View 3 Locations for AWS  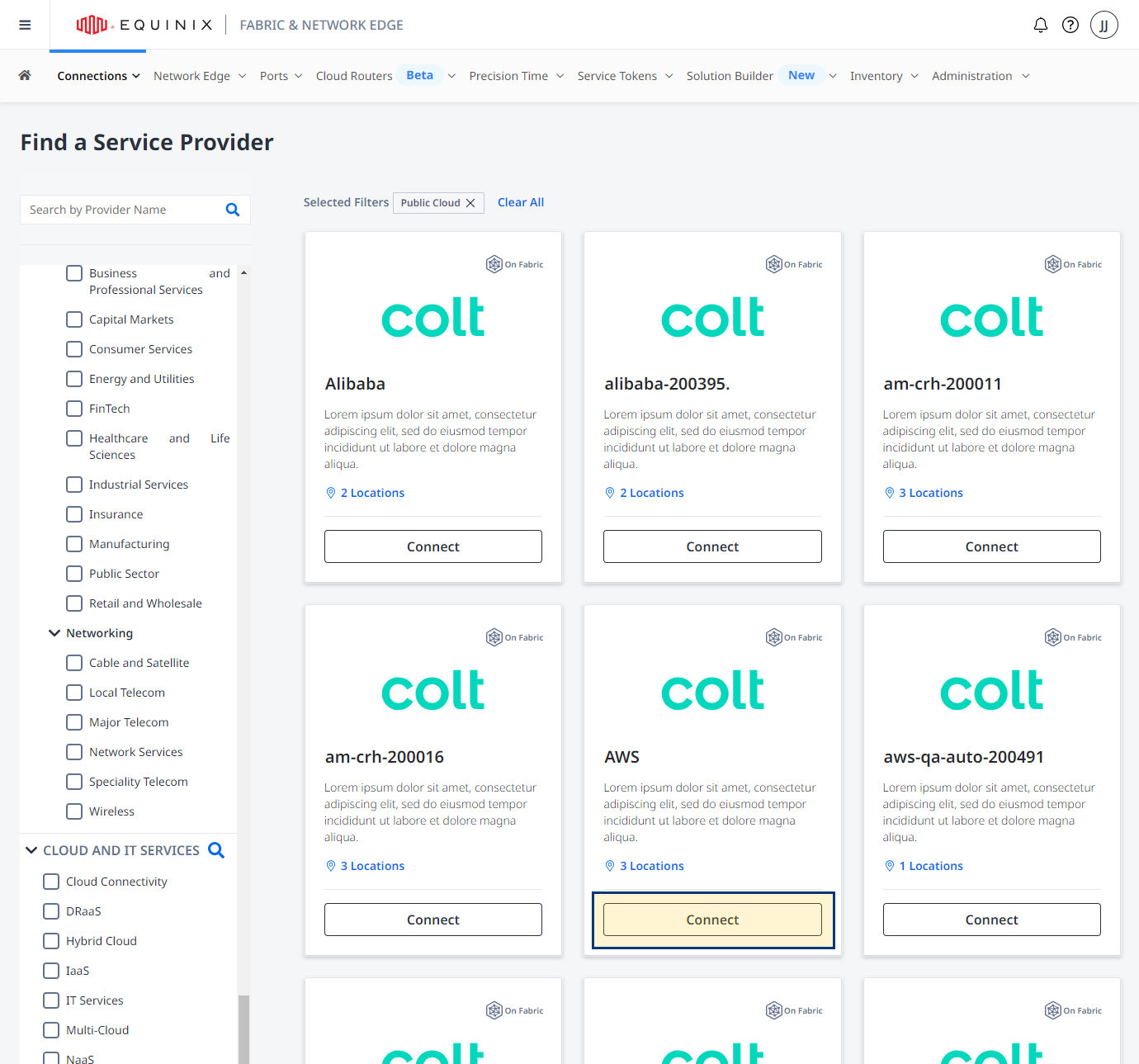point(652,866)
